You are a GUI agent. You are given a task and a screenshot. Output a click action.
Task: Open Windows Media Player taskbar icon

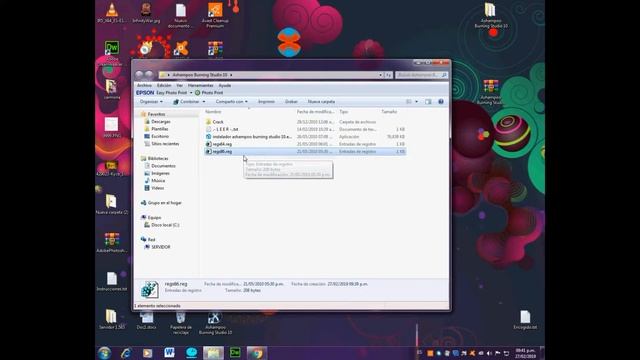[x=148, y=353]
